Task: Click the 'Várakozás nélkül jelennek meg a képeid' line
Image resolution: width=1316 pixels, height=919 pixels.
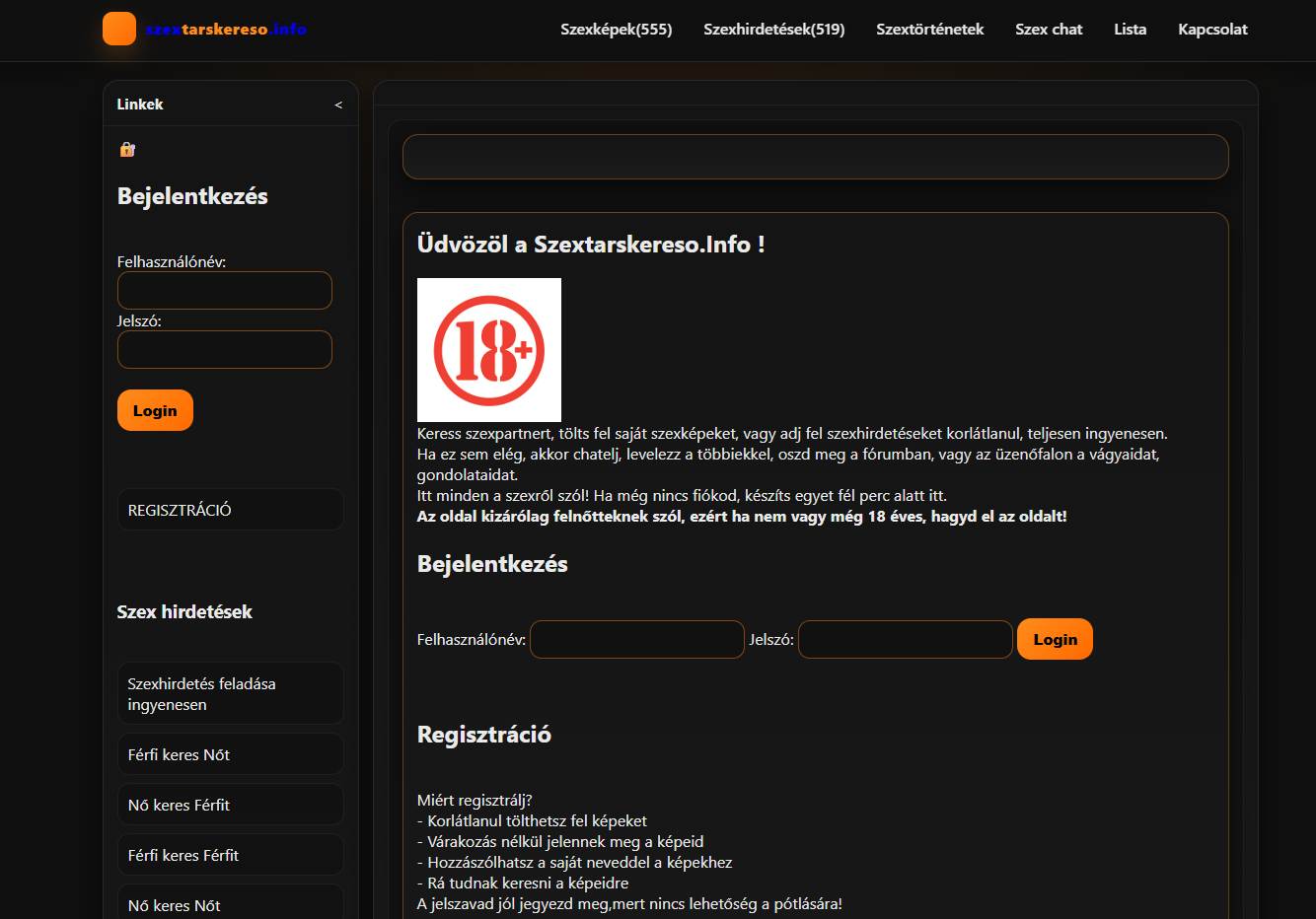Action: click(x=560, y=841)
